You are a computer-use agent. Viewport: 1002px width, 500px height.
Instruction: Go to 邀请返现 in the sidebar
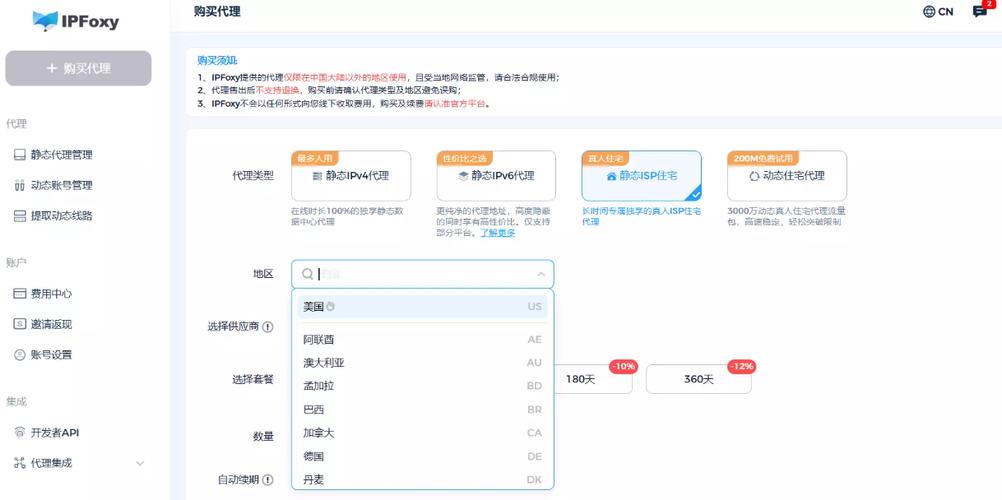point(51,324)
